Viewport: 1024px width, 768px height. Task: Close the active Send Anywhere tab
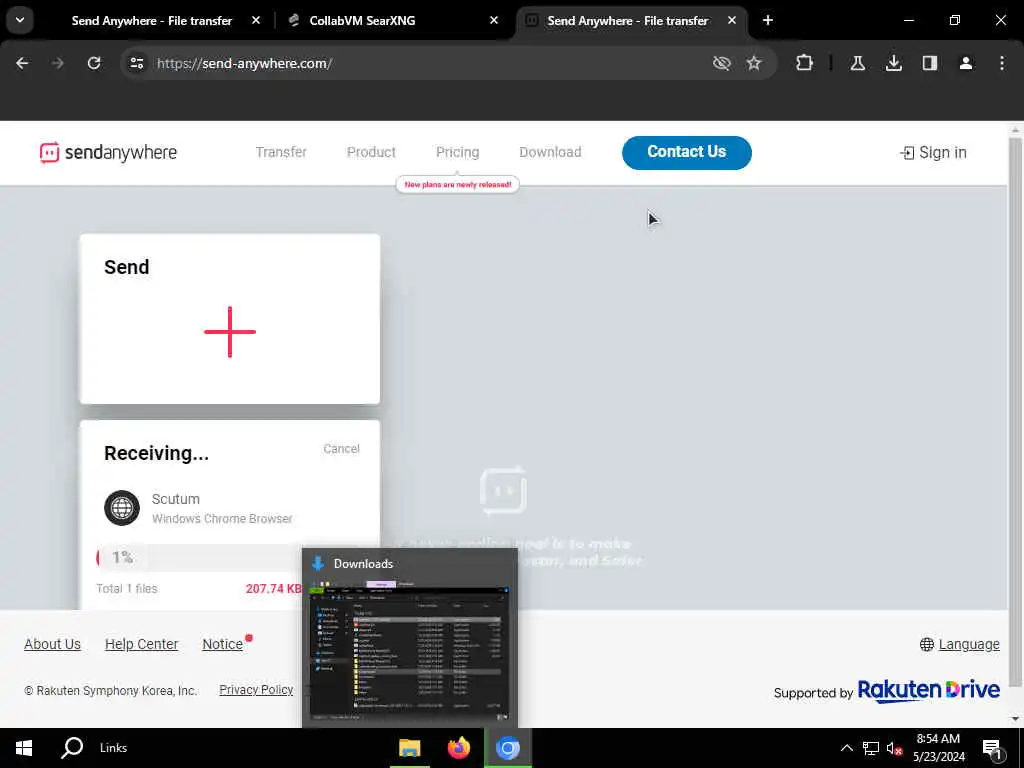(732, 21)
